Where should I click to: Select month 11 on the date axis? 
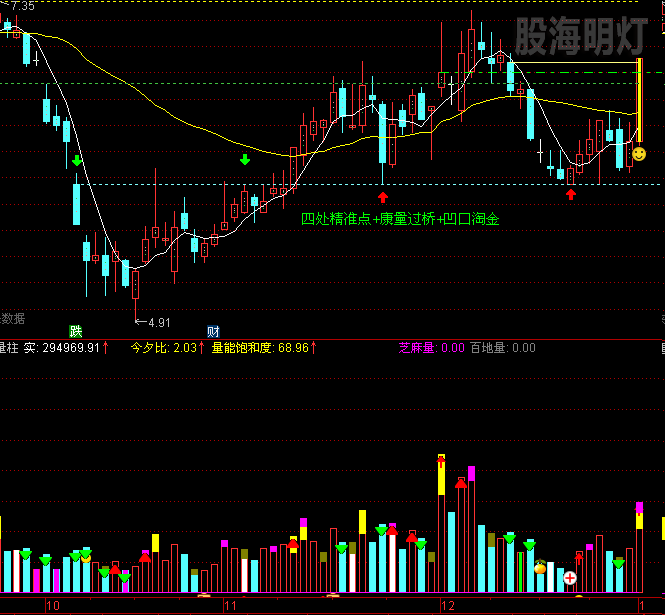pos(230,606)
